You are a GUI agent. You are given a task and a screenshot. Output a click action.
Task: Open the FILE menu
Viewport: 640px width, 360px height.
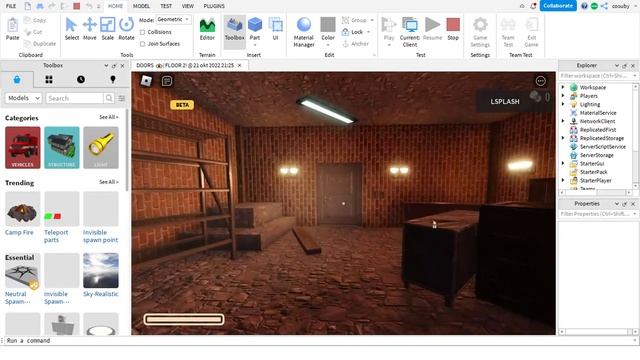click(x=11, y=6)
